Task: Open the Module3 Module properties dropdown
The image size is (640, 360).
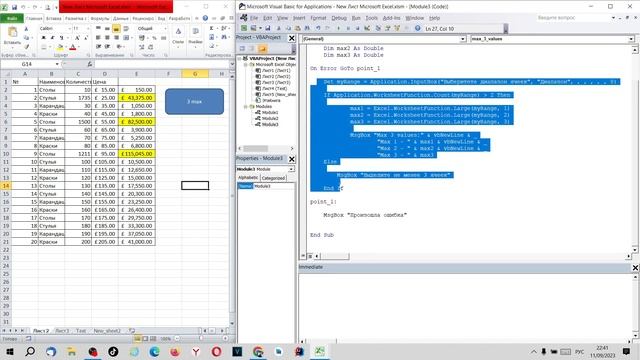Action: click(x=291, y=169)
